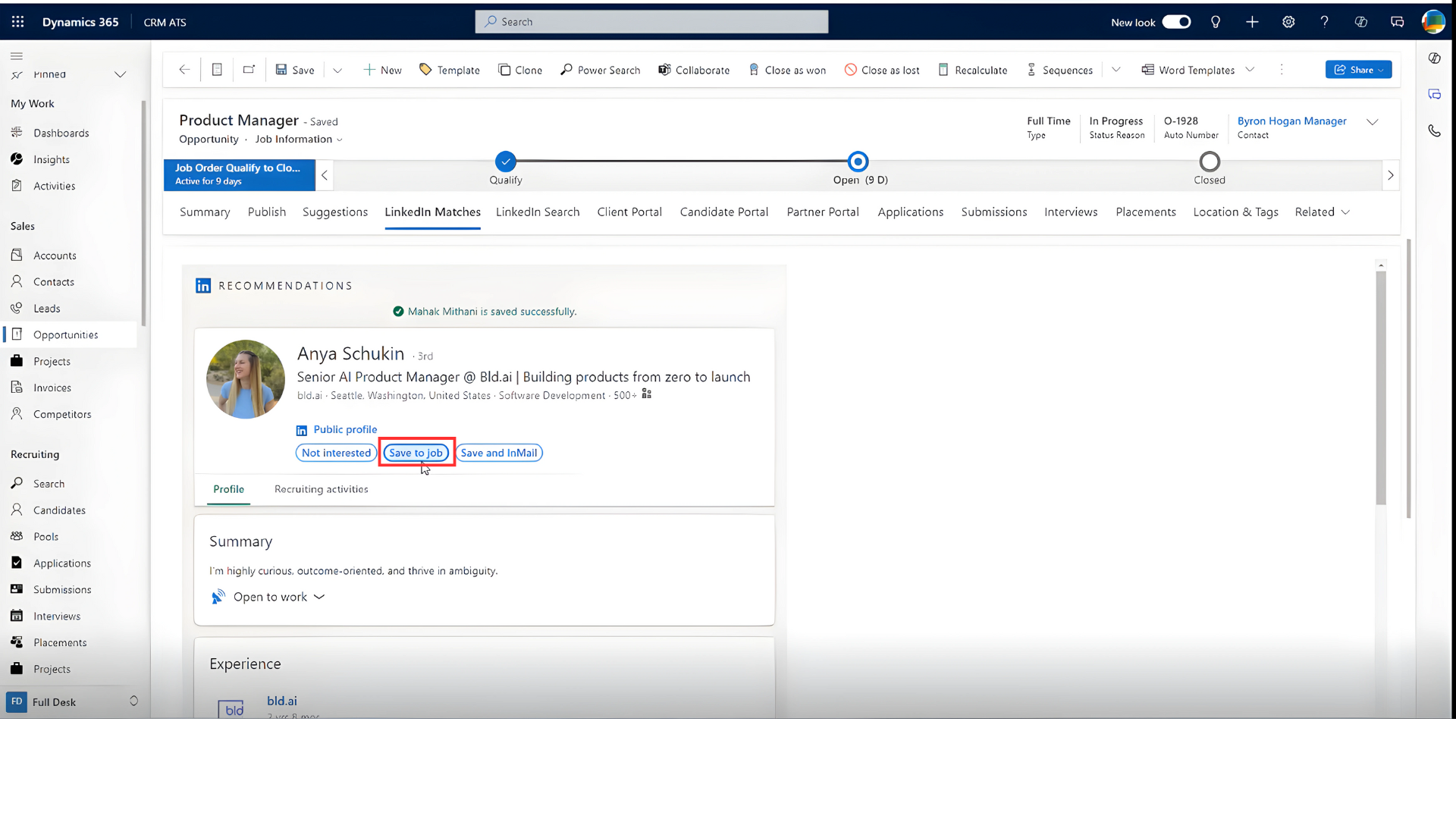Open the Interviews tab
The image size is (1456, 819).
(1071, 212)
